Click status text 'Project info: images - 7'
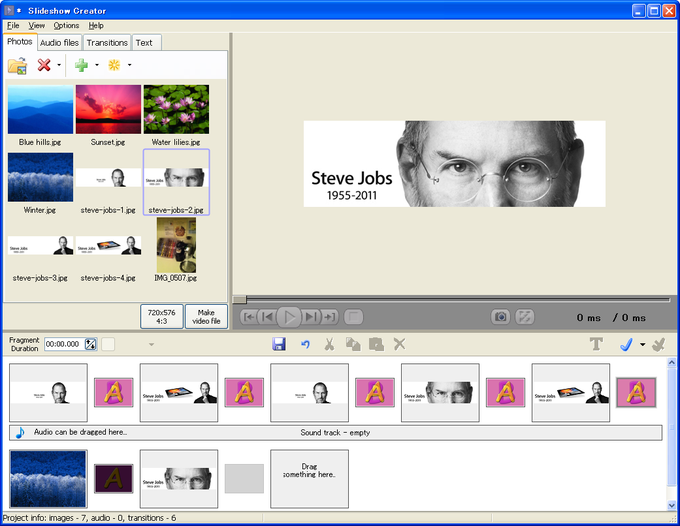 (x=46, y=518)
